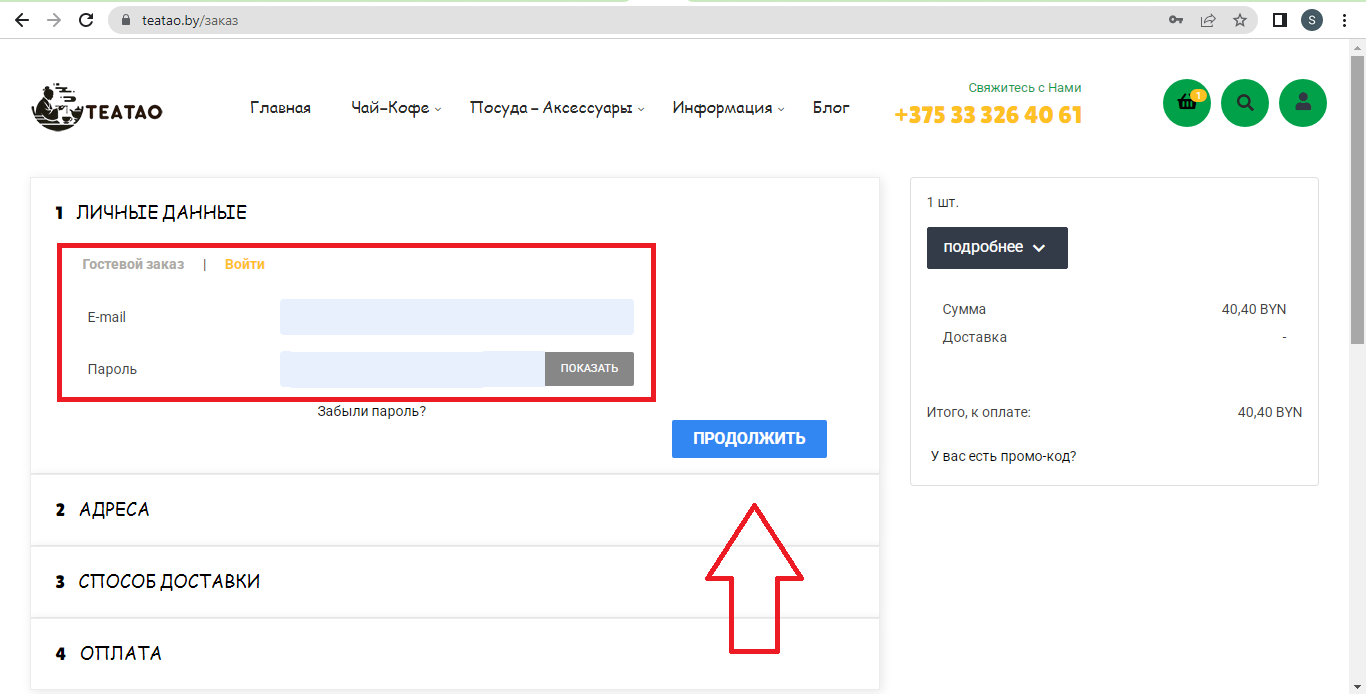This screenshot has width=1366, height=694.
Task: Toggle password visibility with ПОКАЗАТЬ
Action: 589,368
